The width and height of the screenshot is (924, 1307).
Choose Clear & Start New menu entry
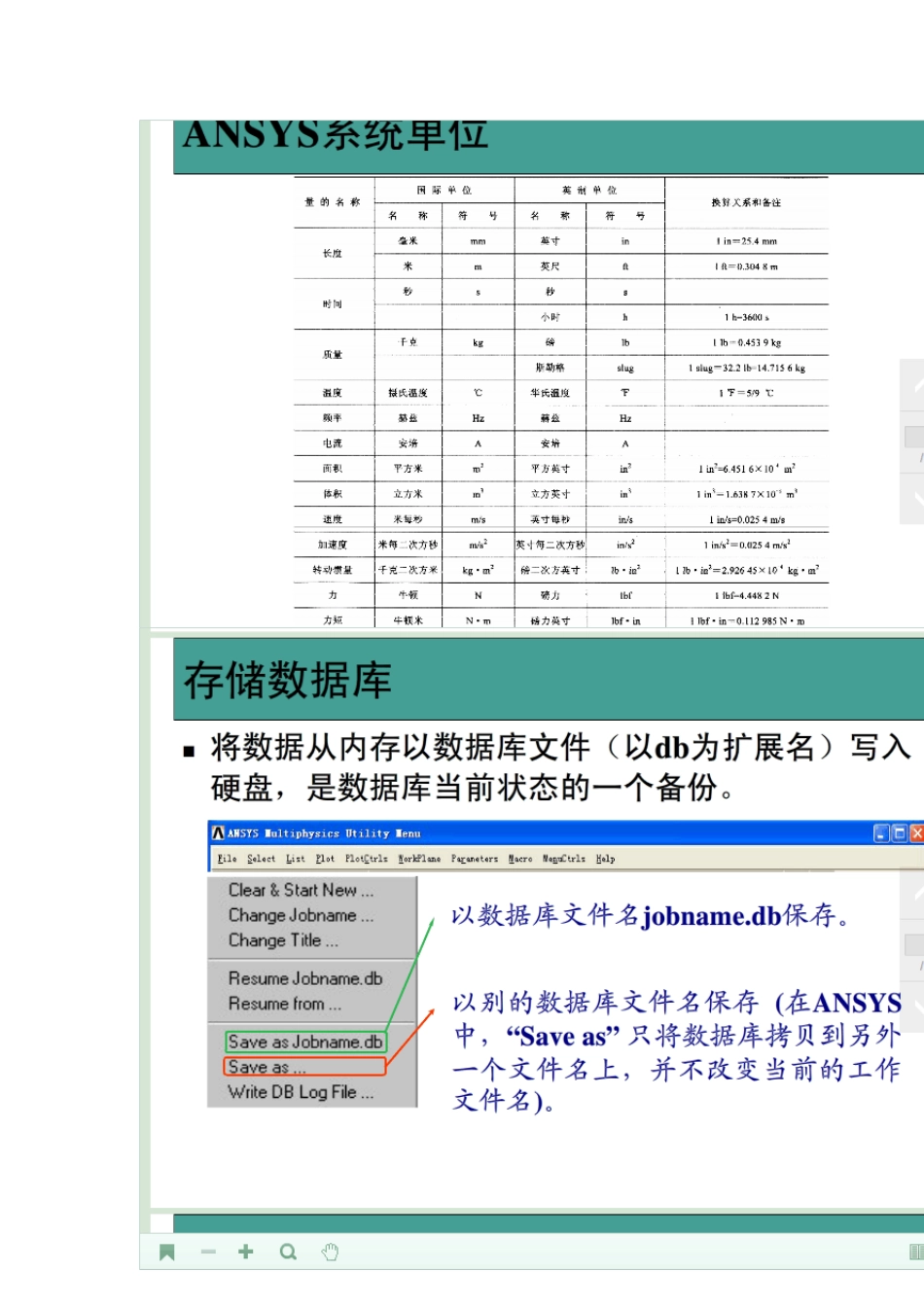pos(301,890)
